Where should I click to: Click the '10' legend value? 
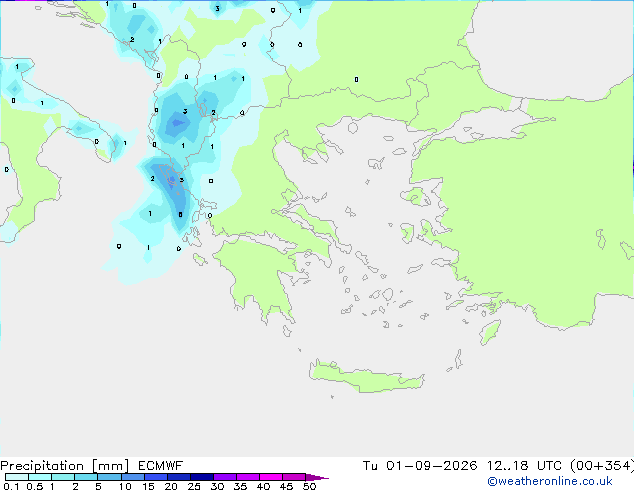pyautogui.click(x=125, y=486)
